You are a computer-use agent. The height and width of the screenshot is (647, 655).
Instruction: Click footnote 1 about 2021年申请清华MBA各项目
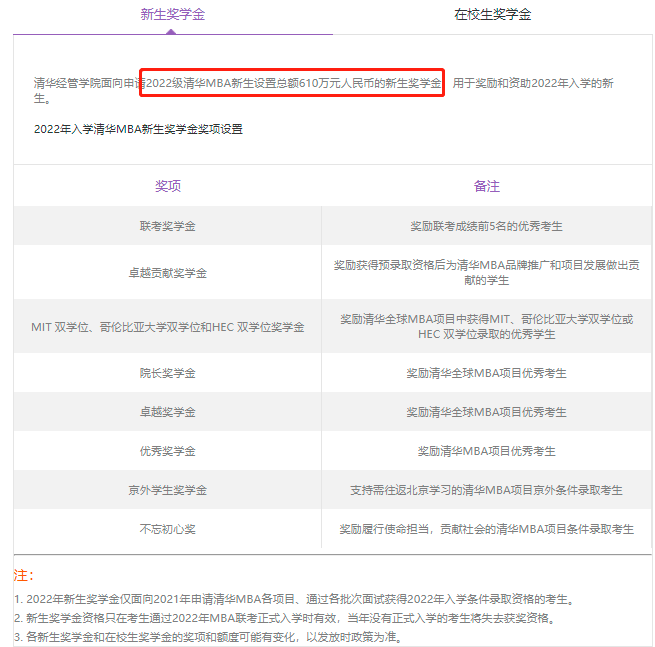[295, 599]
